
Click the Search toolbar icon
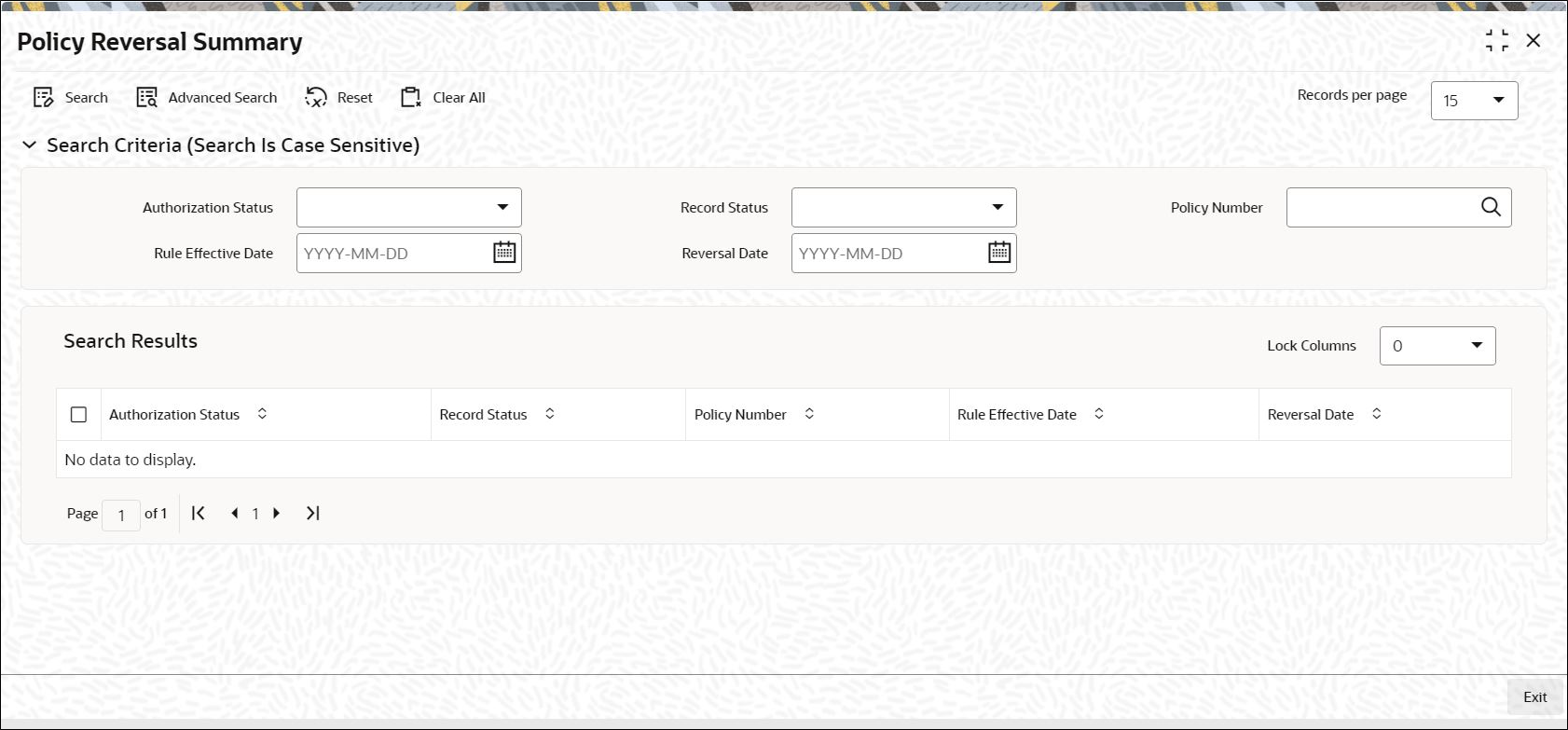click(x=43, y=98)
